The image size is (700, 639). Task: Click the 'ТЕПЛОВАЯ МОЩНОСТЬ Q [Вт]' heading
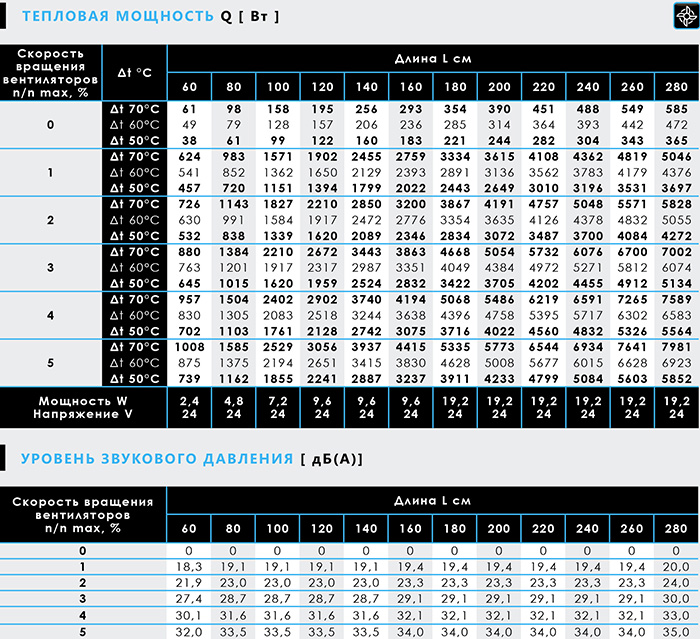click(x=151, y=17)
